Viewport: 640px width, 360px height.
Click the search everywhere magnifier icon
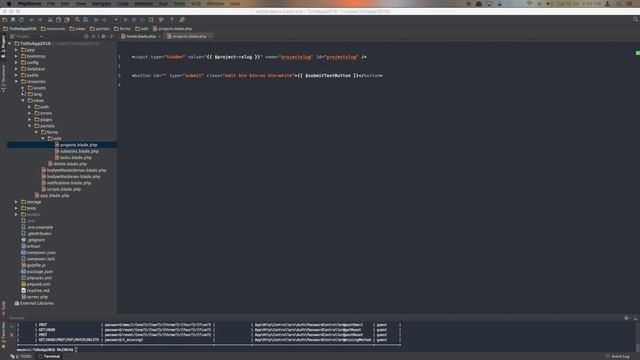(636, 19)
